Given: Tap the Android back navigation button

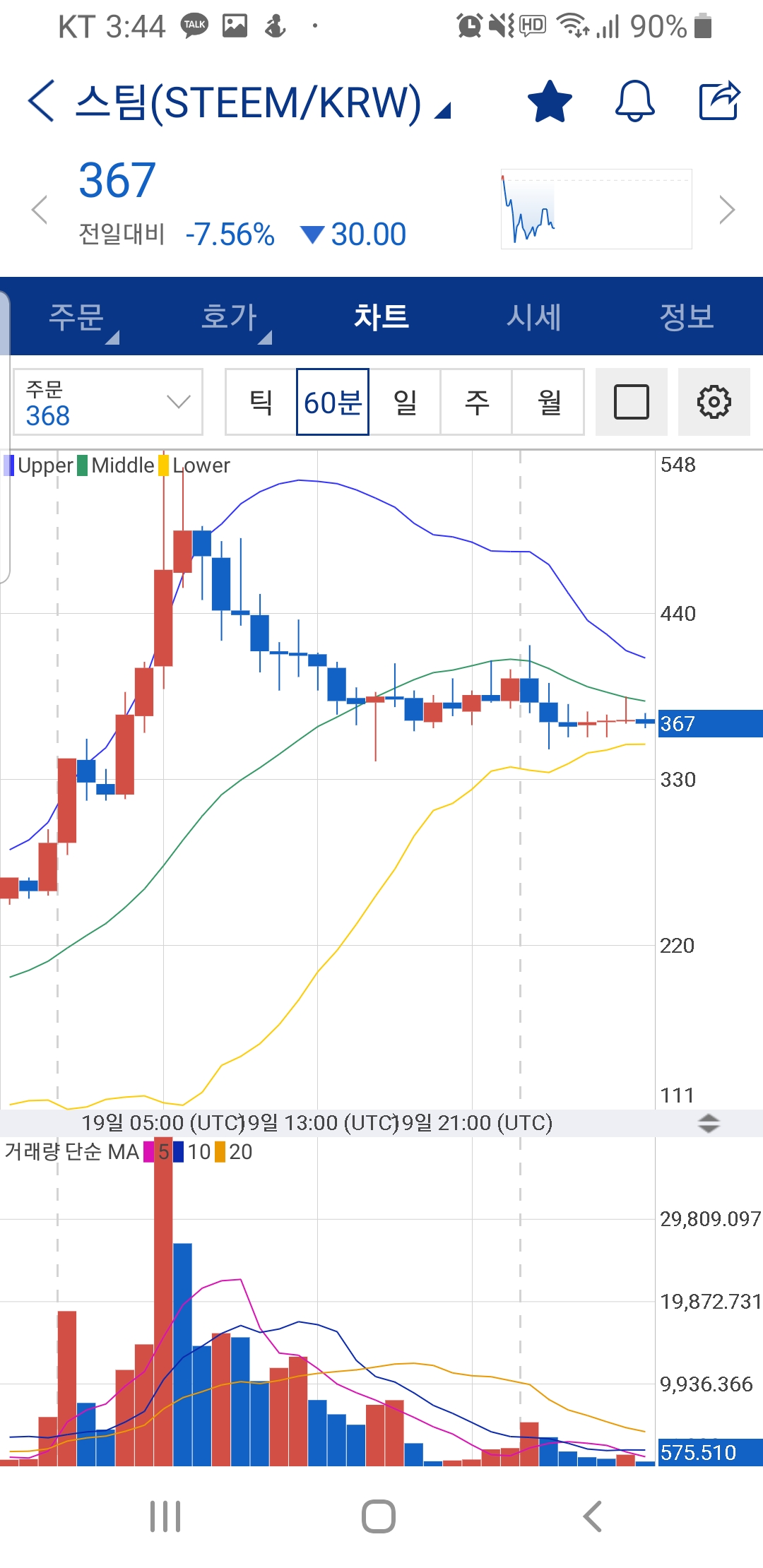Looking at the screenshot, I should [592, 1516].
